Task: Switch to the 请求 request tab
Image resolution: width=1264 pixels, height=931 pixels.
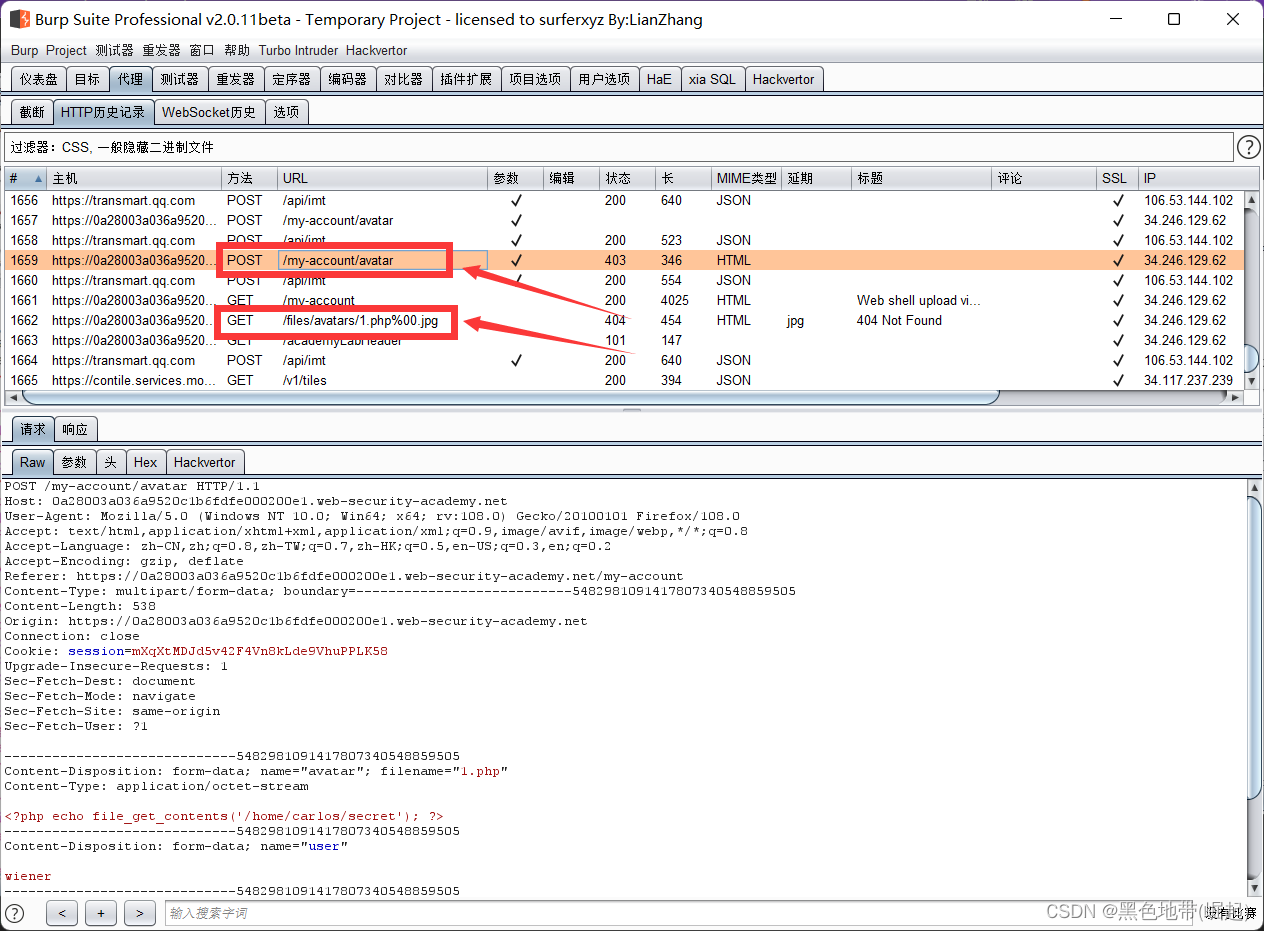Action: pyautogui.click(x=33, y=429)
